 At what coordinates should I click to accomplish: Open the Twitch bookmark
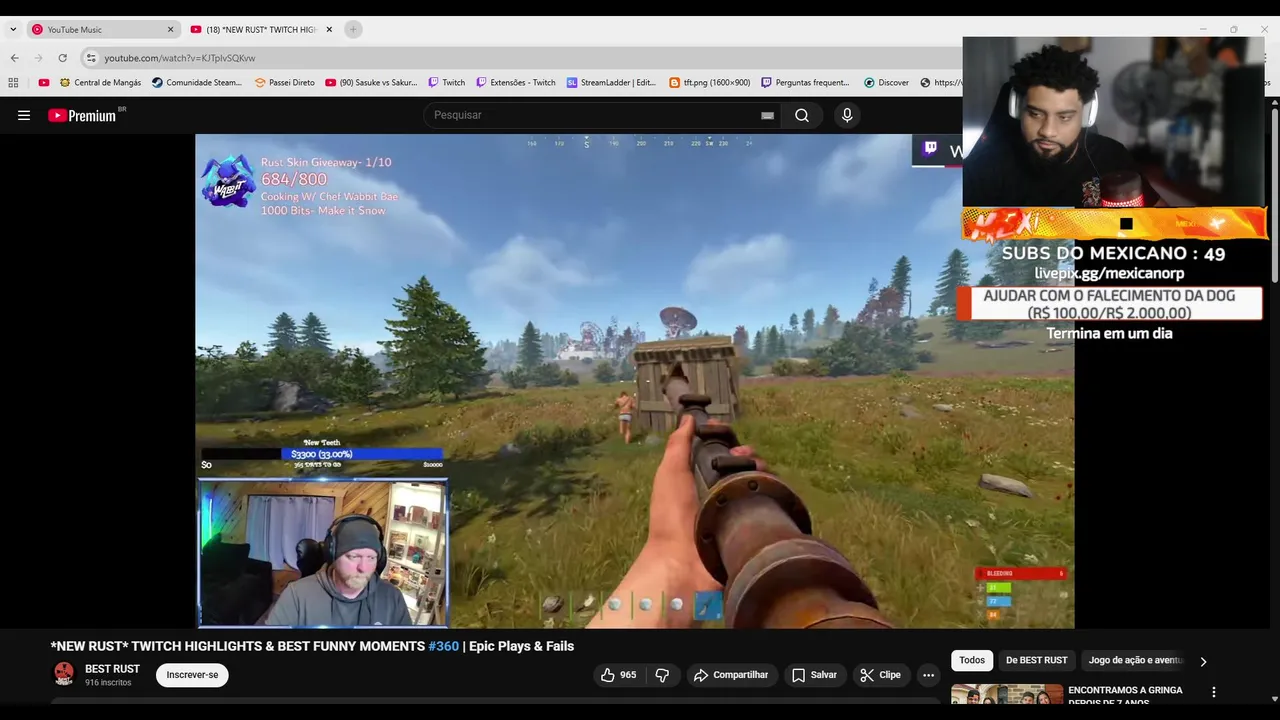(446, 83)
